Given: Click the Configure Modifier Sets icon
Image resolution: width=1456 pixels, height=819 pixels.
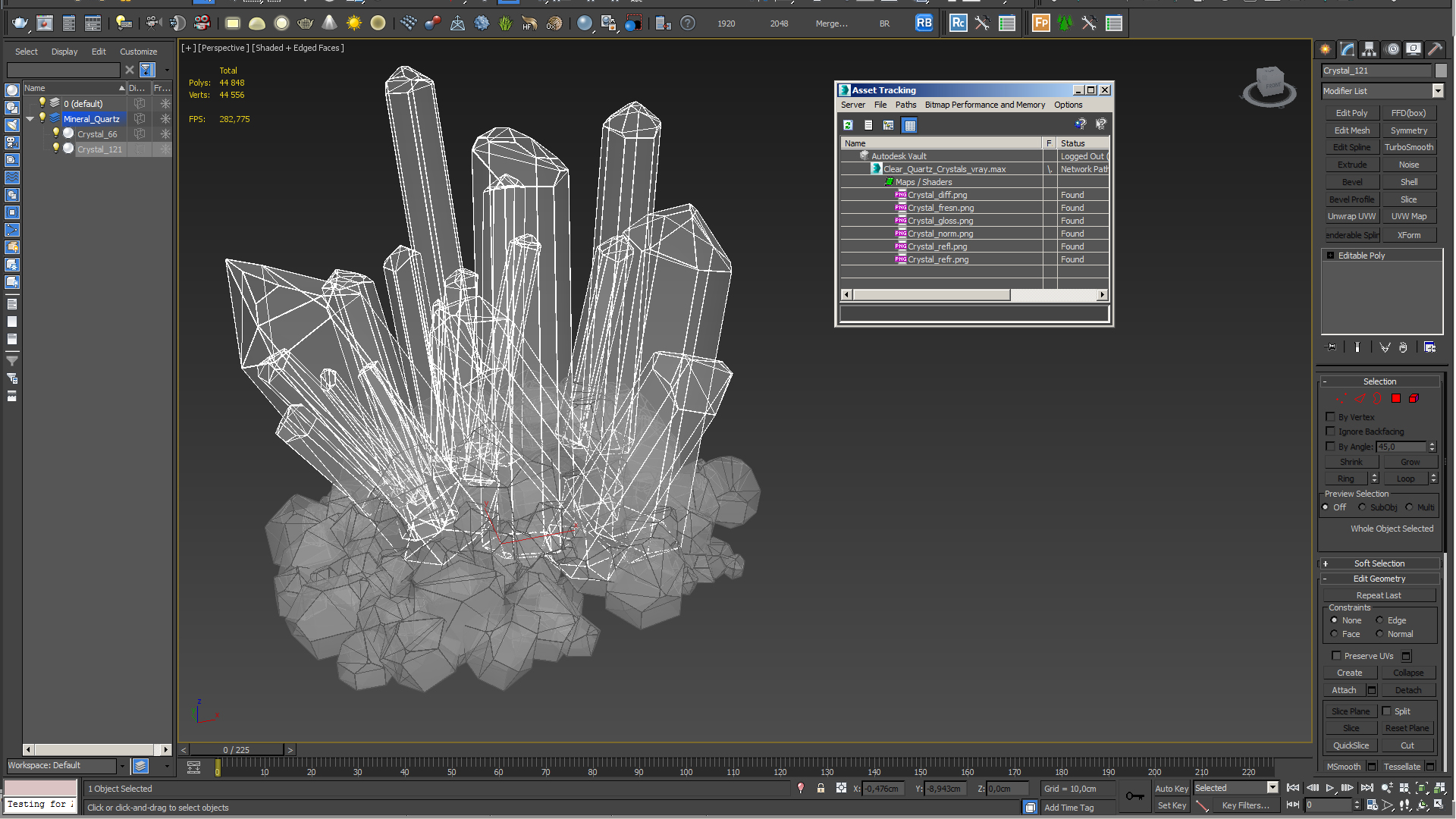Looking at the screenshot, I should tap(1429, 347).
